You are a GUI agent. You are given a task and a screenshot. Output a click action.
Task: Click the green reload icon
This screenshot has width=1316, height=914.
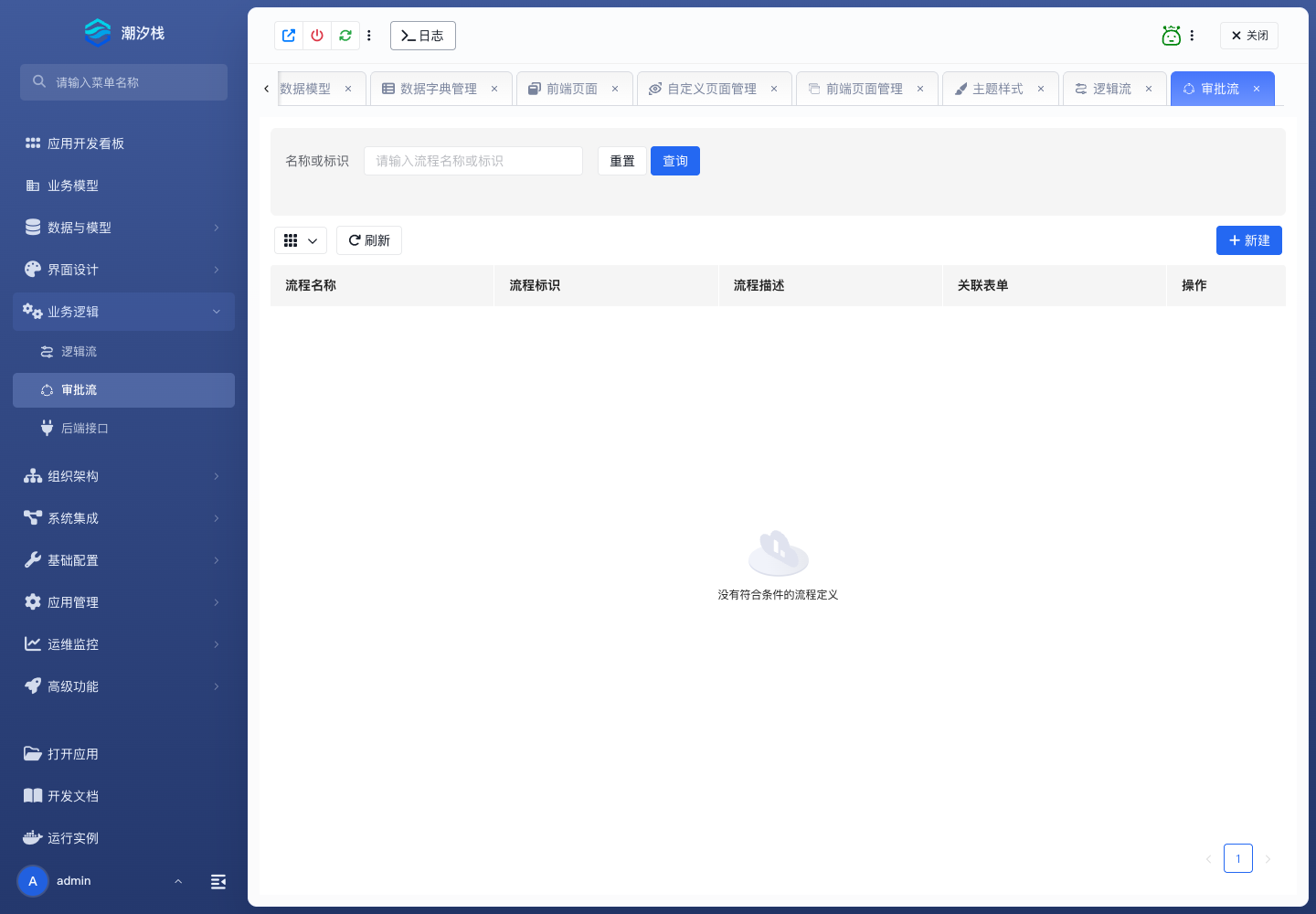click(x=345, y=36)
